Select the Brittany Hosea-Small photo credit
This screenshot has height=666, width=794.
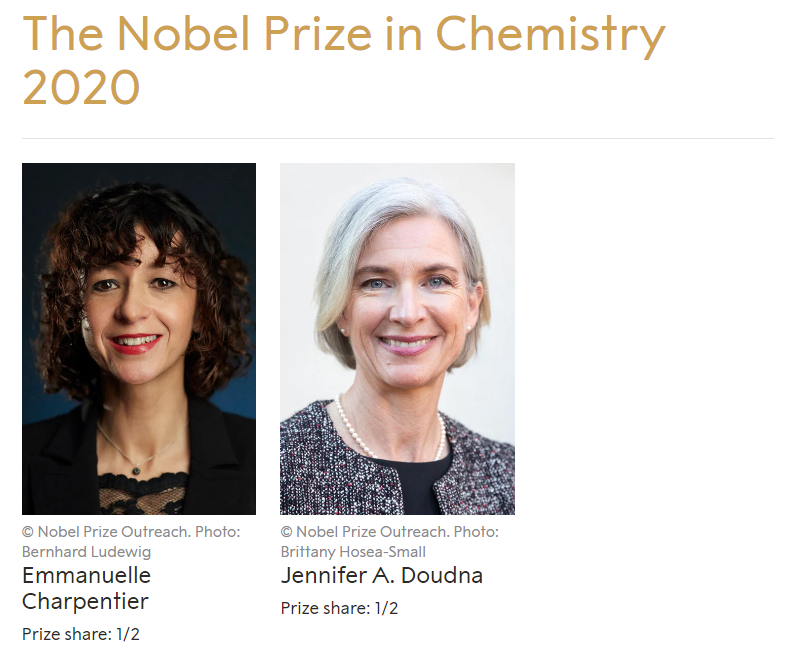(x=353, y=551)
